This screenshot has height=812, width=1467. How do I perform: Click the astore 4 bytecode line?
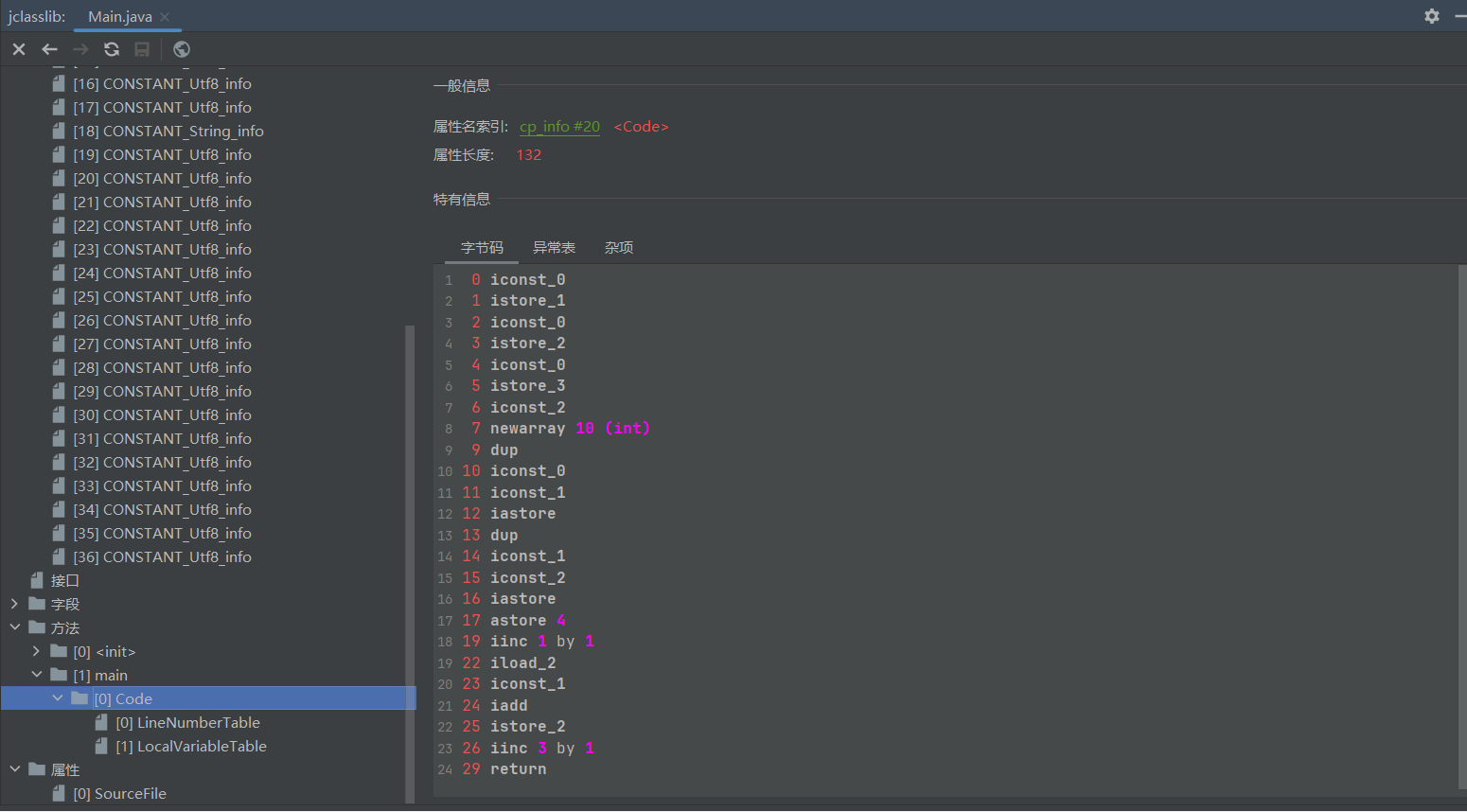pos(528,621)
